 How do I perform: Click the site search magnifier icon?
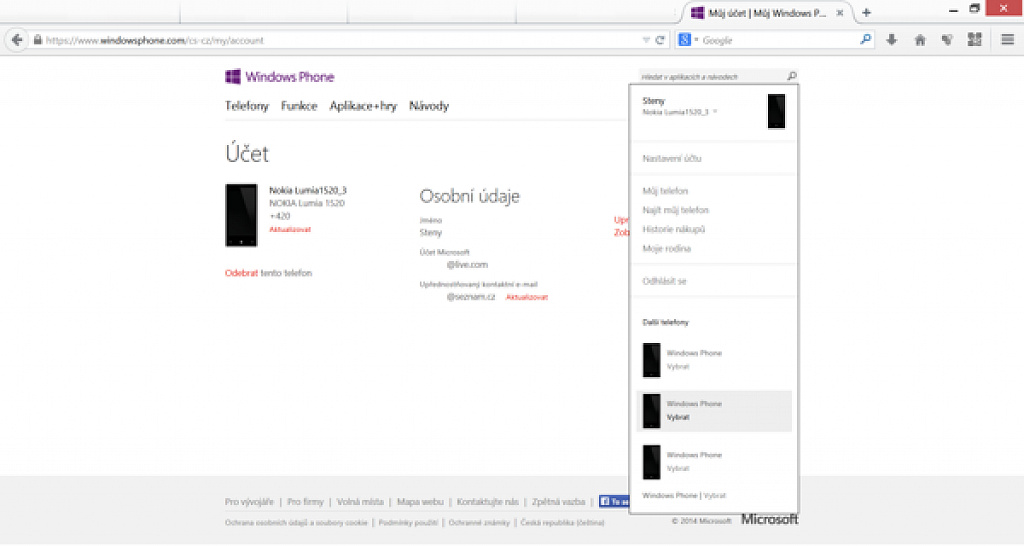coord(792,76)
